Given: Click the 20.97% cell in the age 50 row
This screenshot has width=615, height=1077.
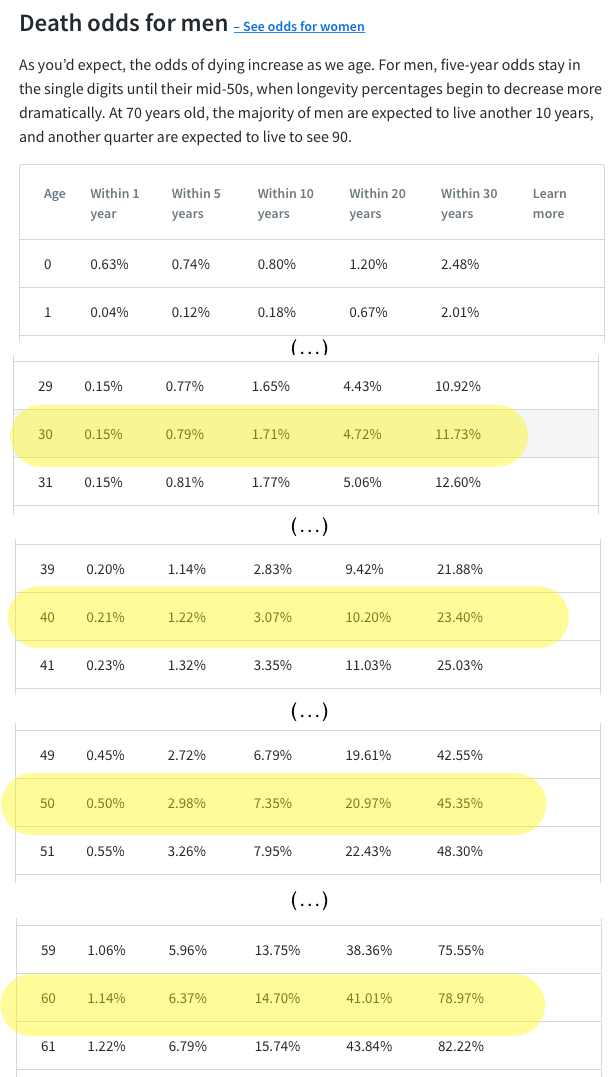Looking at the screenshot, I should click(x=369, y=803).
